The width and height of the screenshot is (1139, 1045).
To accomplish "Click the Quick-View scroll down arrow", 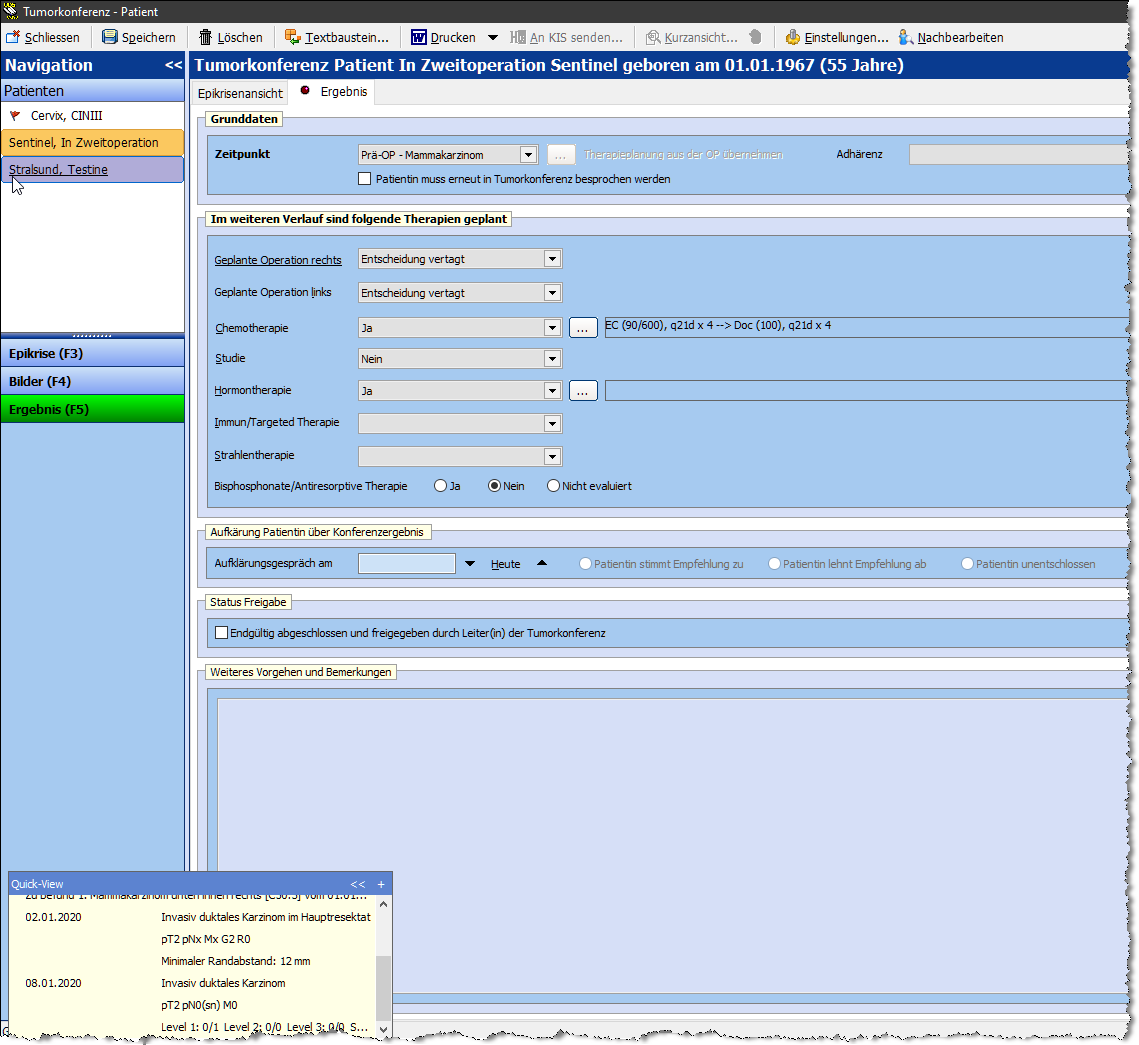I will 384,1029.
